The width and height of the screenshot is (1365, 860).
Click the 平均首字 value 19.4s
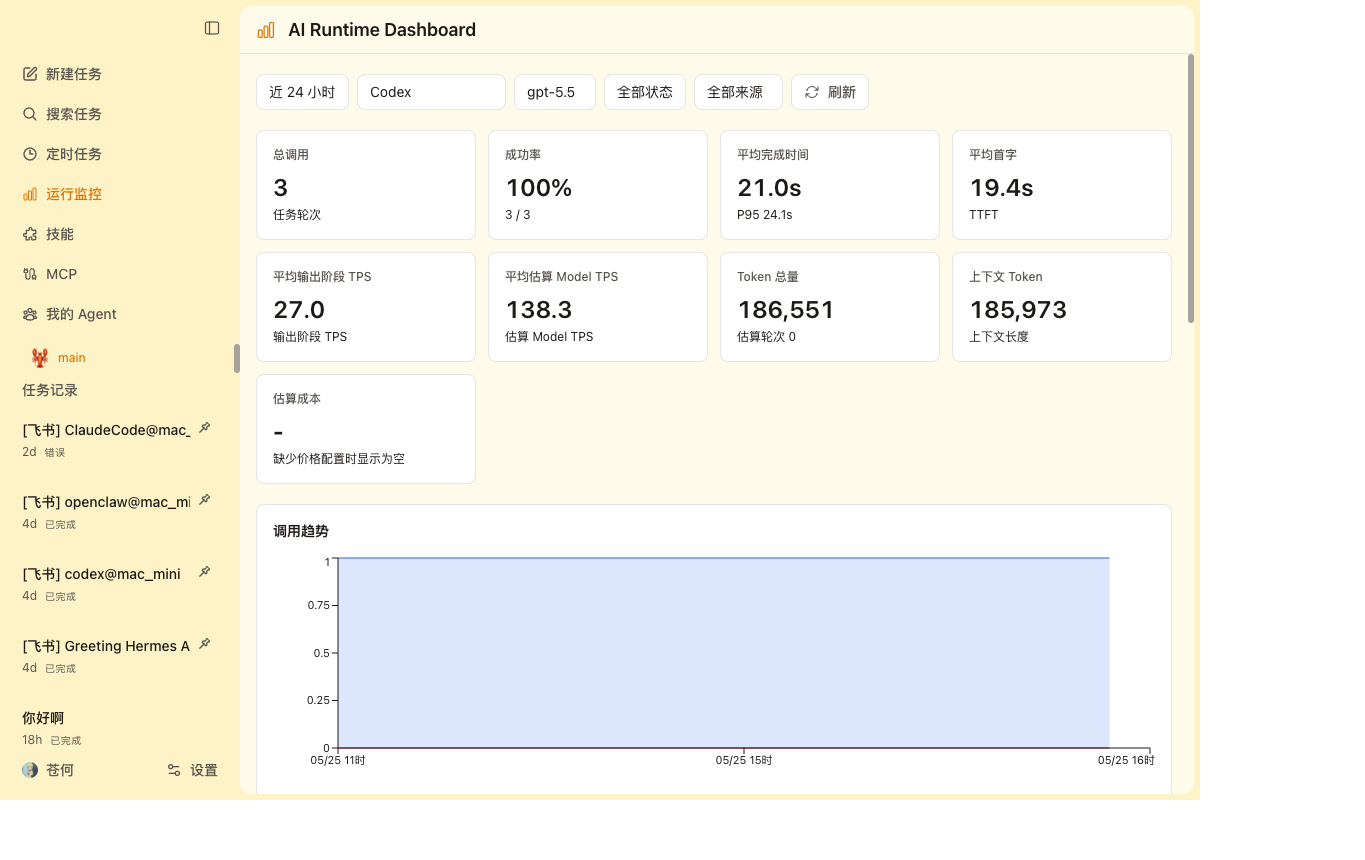pyautogui.click(x=1001, y=188)
